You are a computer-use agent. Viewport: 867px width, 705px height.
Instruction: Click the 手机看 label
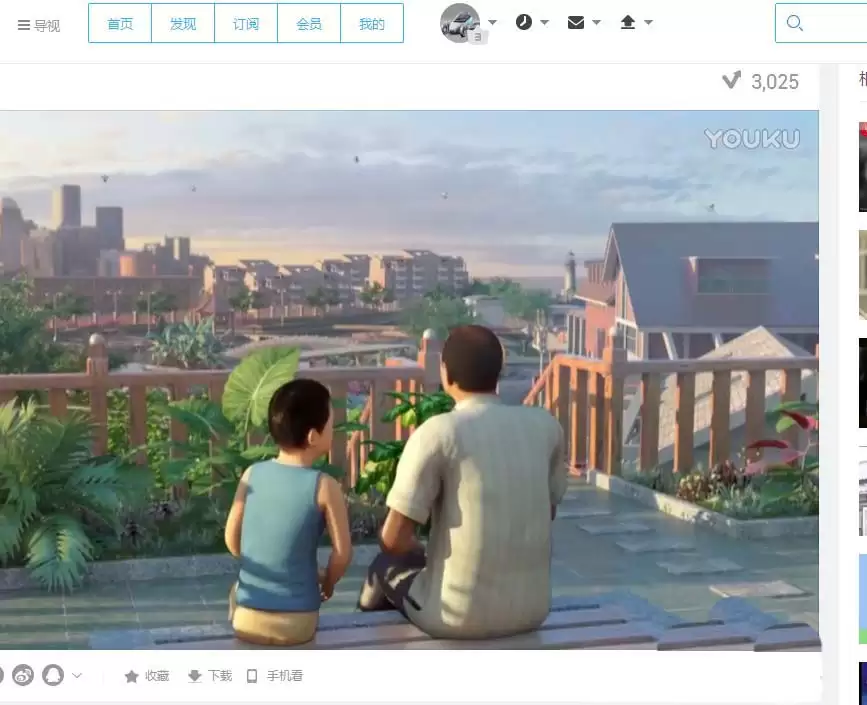[x=285, y=676]
